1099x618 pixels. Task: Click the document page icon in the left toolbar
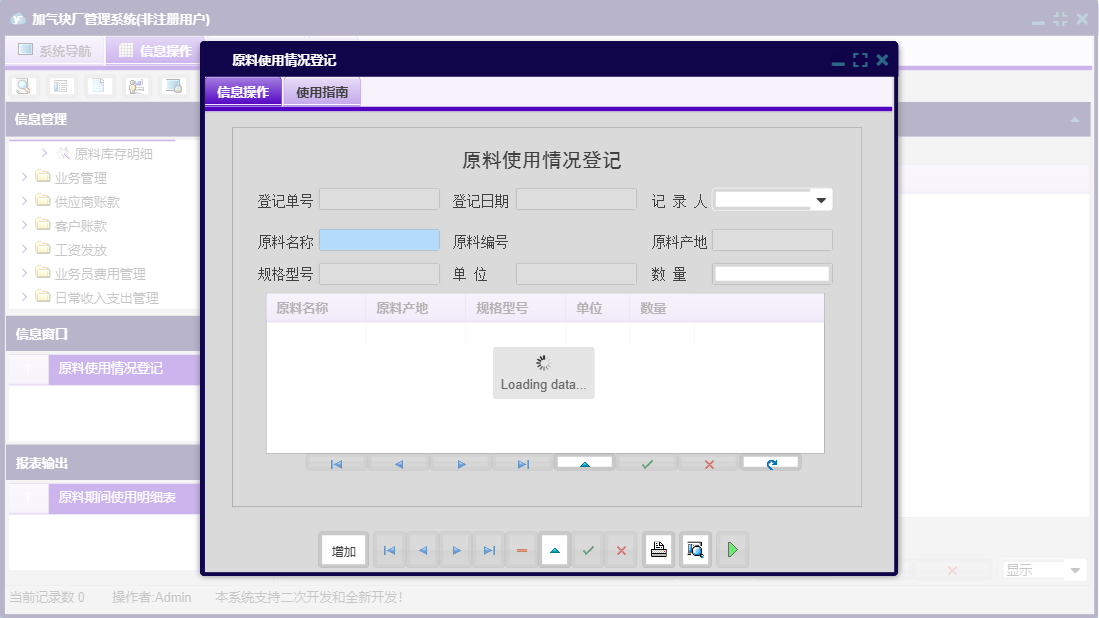point(98,86)
